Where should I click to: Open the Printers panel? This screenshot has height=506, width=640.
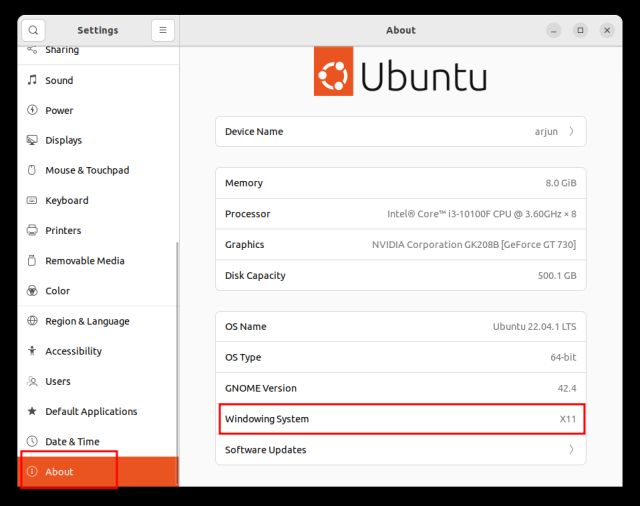click(98, 231)
